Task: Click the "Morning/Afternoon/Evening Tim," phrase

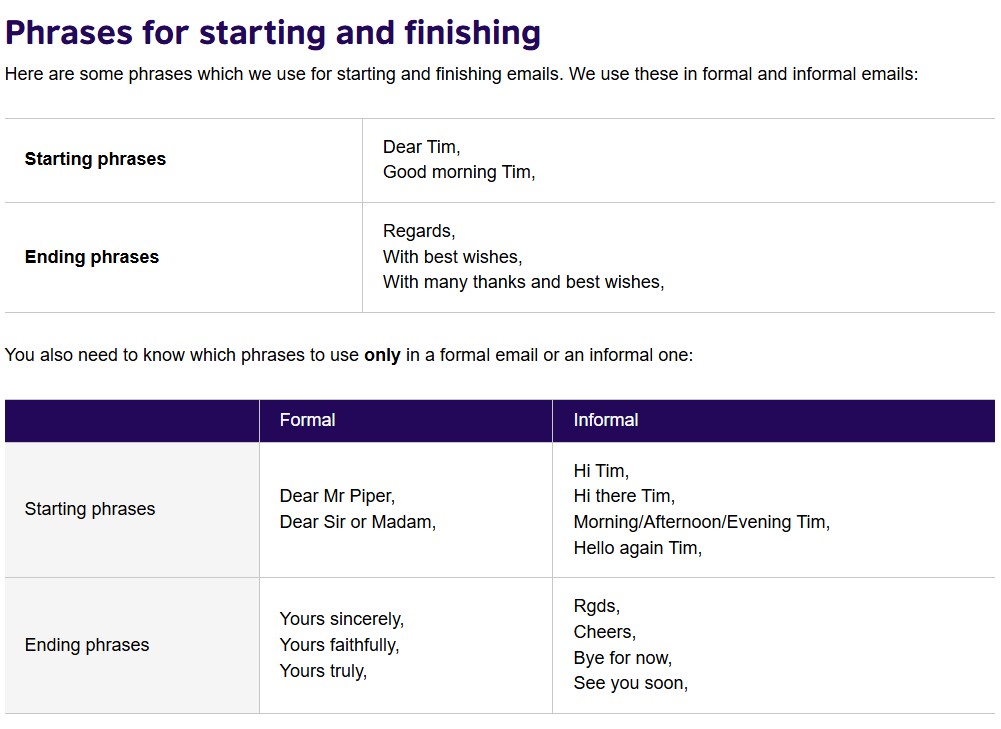Action: point(701,522)
